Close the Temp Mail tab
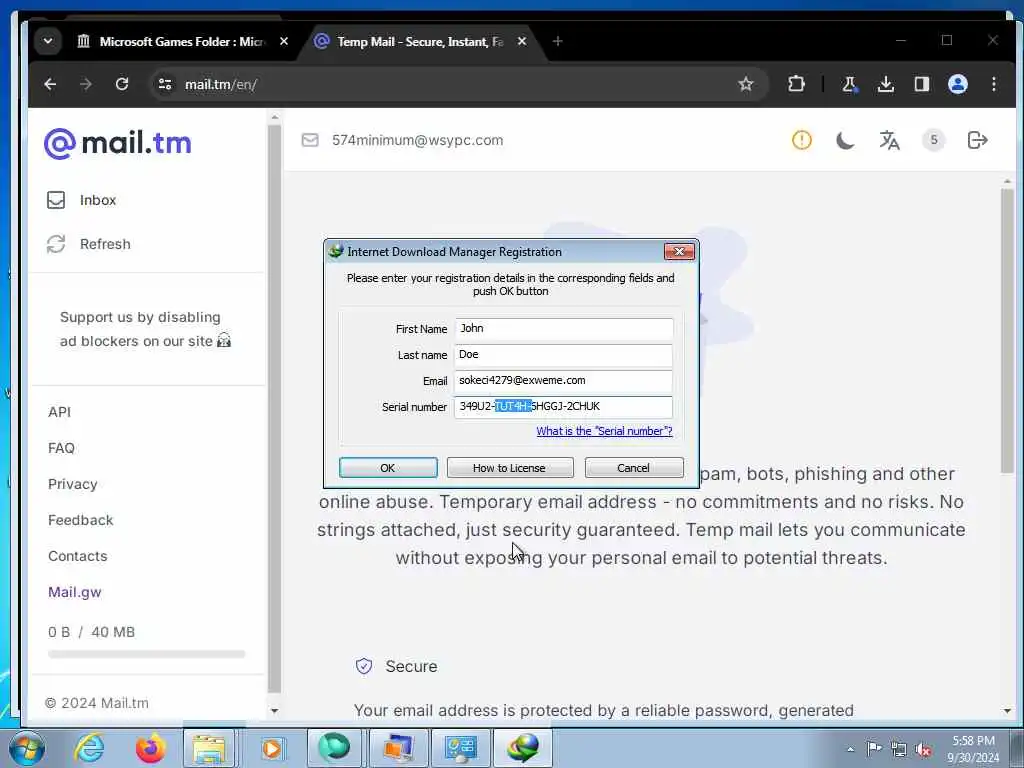Image resolution: width=1024 pixels, height=768 pixels. coord(522,41)
